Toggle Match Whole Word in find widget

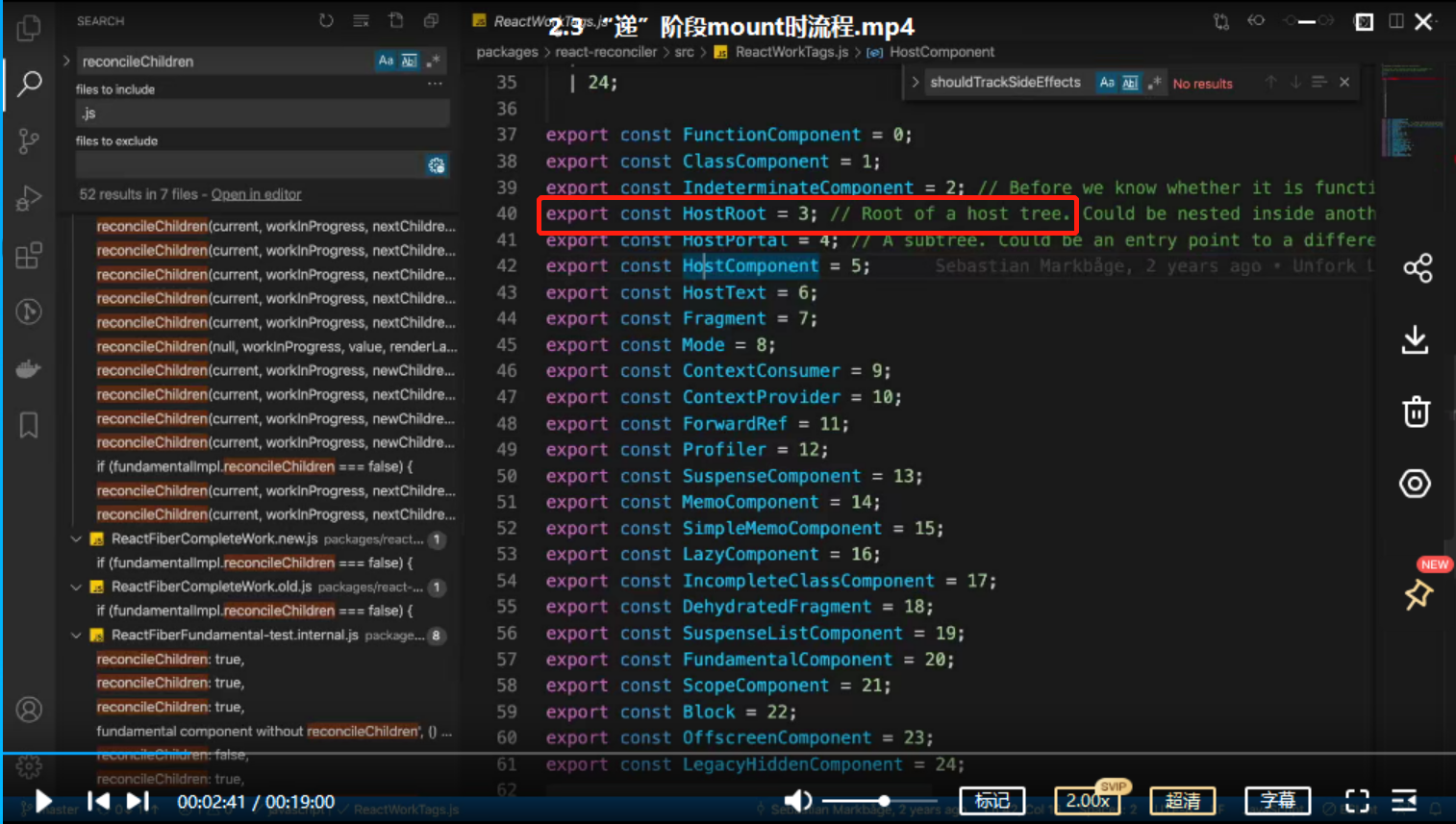point(1130,83)
